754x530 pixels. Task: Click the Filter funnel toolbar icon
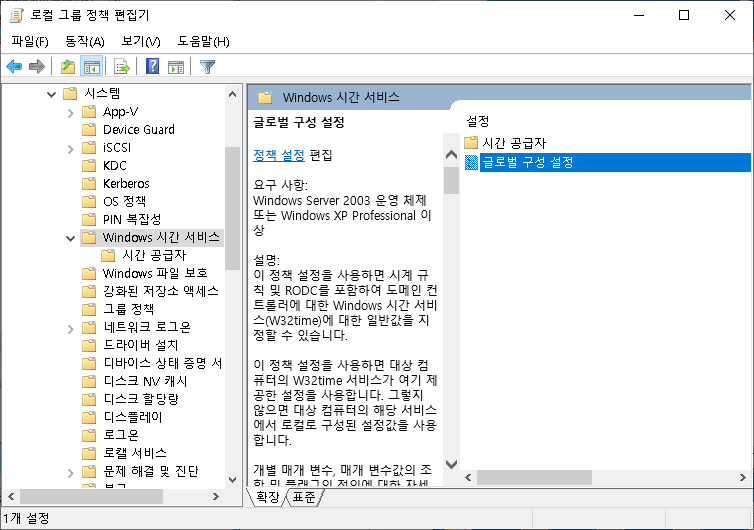(207, 67)
